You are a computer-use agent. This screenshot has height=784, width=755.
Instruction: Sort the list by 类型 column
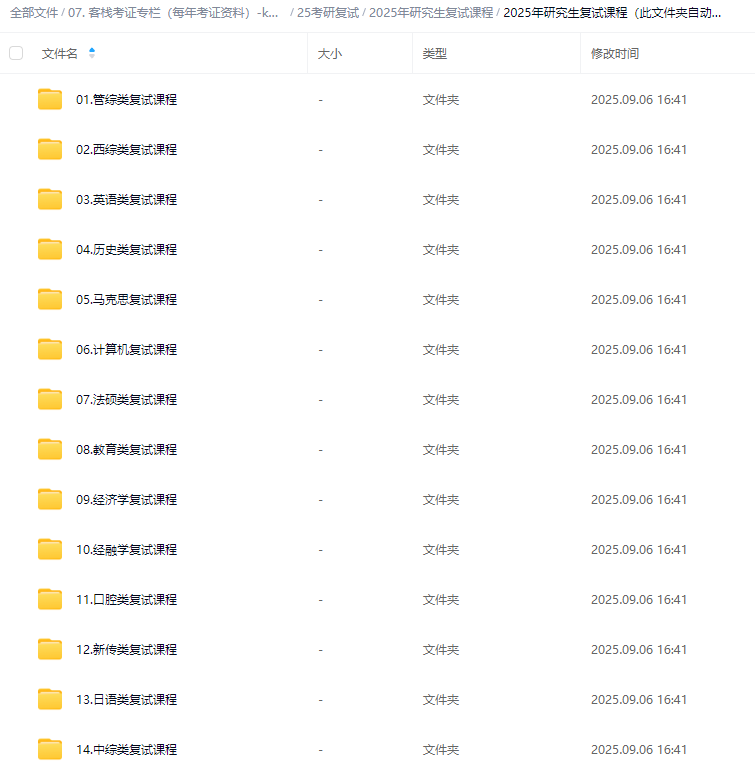(x=434, y=54)
